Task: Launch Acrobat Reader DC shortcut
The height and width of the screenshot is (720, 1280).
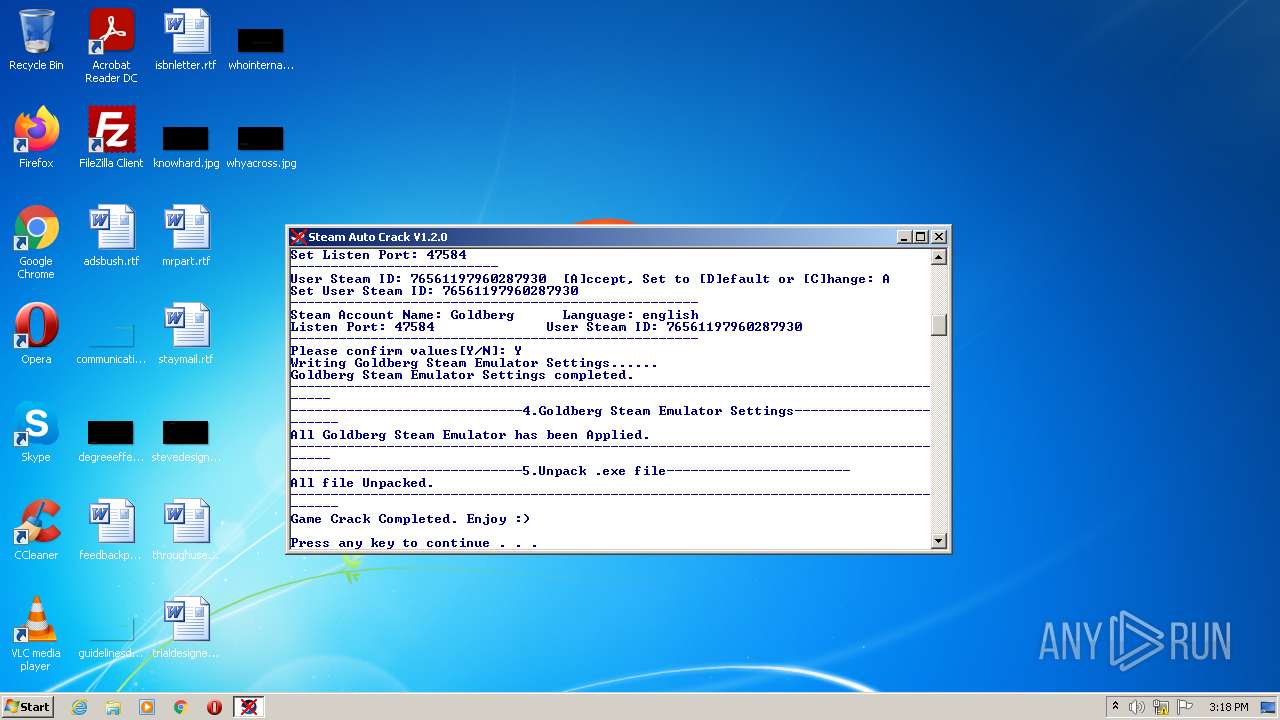Action: (x=111, y=47)
